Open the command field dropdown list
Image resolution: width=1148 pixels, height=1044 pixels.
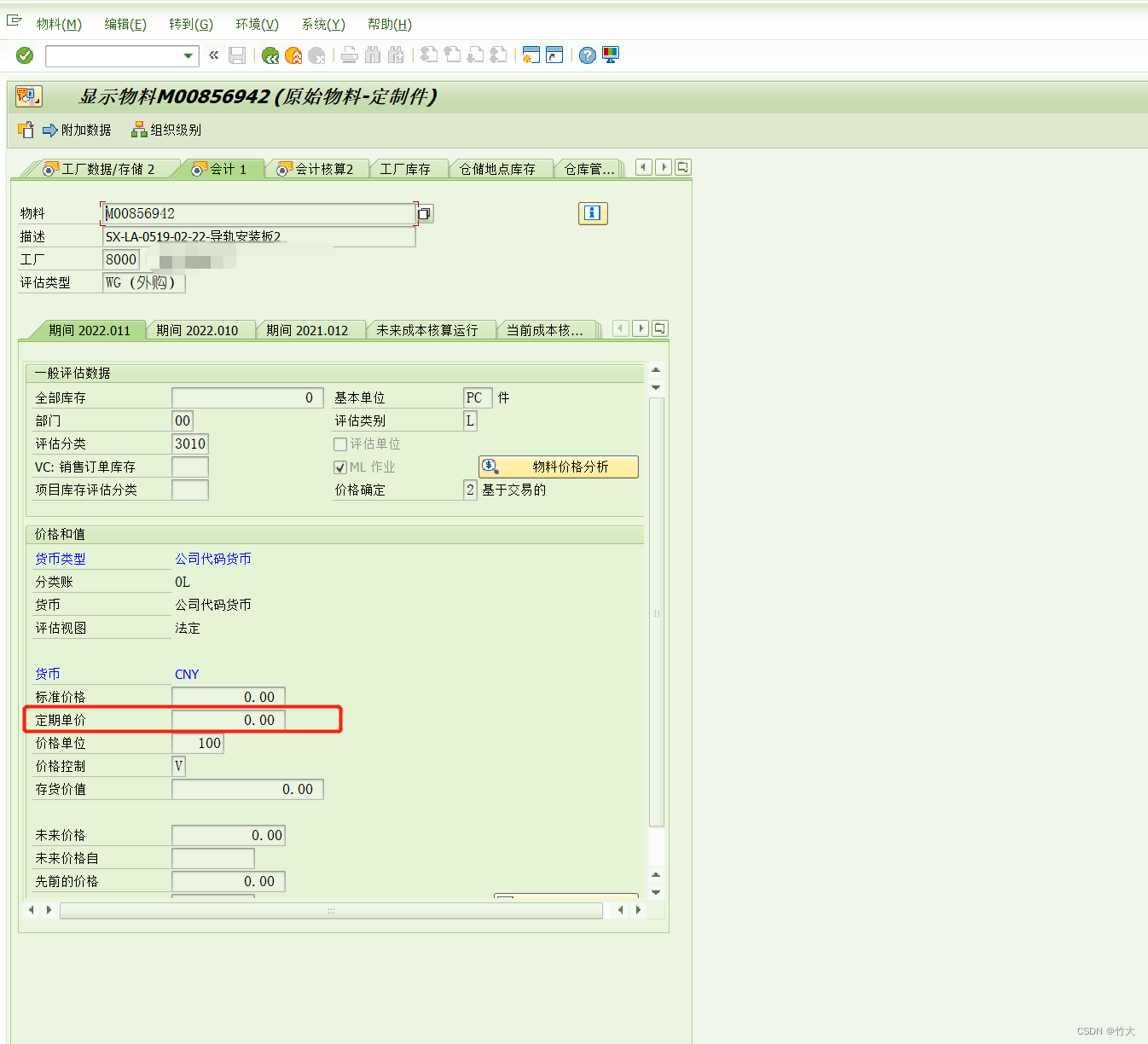189,55
